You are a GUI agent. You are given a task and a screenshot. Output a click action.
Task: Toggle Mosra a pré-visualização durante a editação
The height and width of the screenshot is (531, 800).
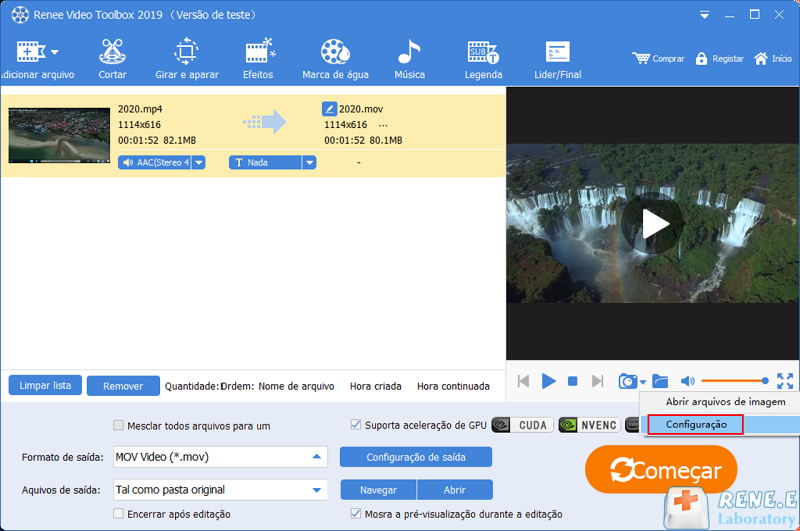coord(356,514)
